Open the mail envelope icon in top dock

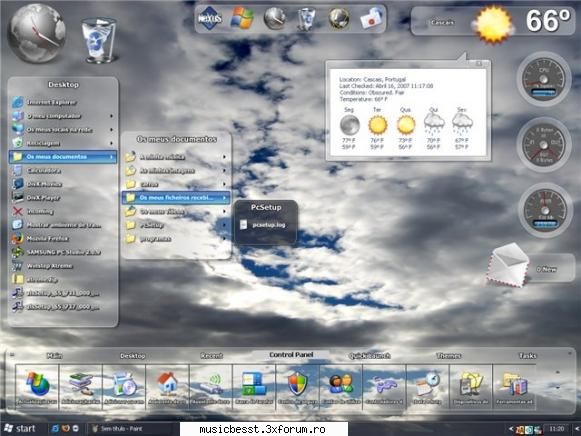(371, 18)
